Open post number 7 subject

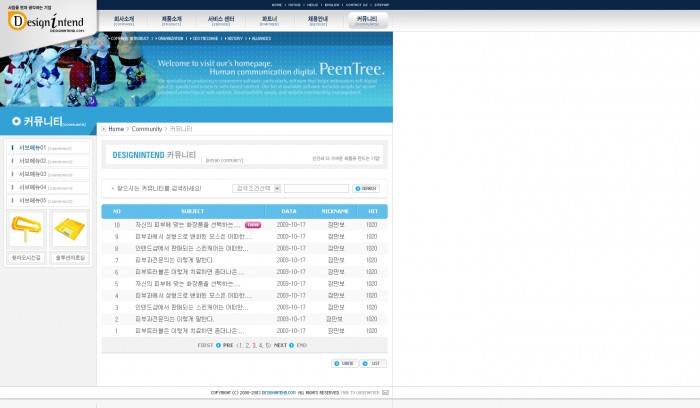[175, 260]
